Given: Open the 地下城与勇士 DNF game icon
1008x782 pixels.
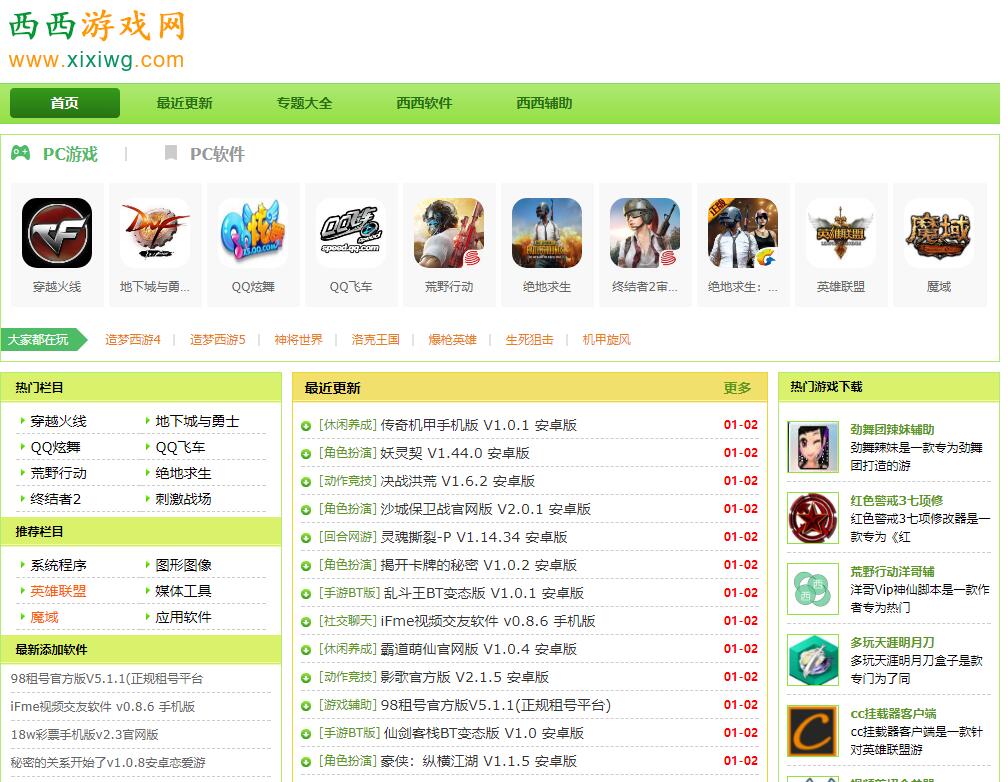Looking at the screenshot, I should tap(155, 233).
